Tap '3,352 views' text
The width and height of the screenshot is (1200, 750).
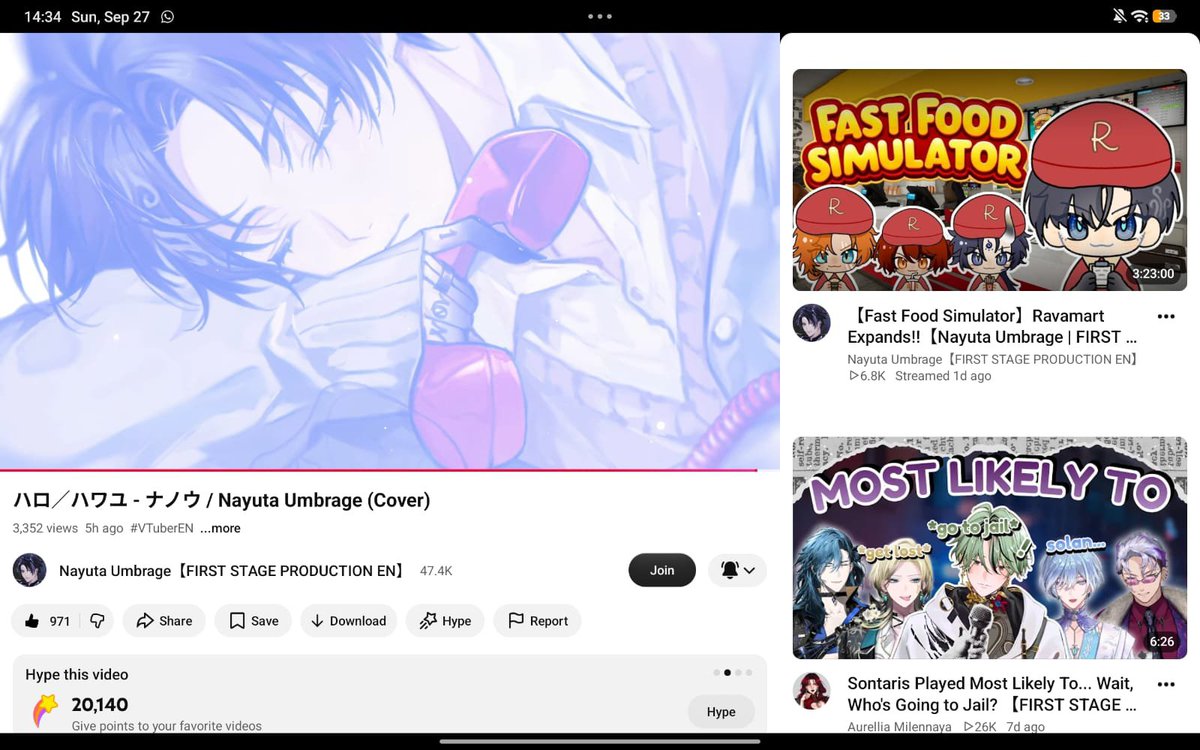[x=45, y=528]
